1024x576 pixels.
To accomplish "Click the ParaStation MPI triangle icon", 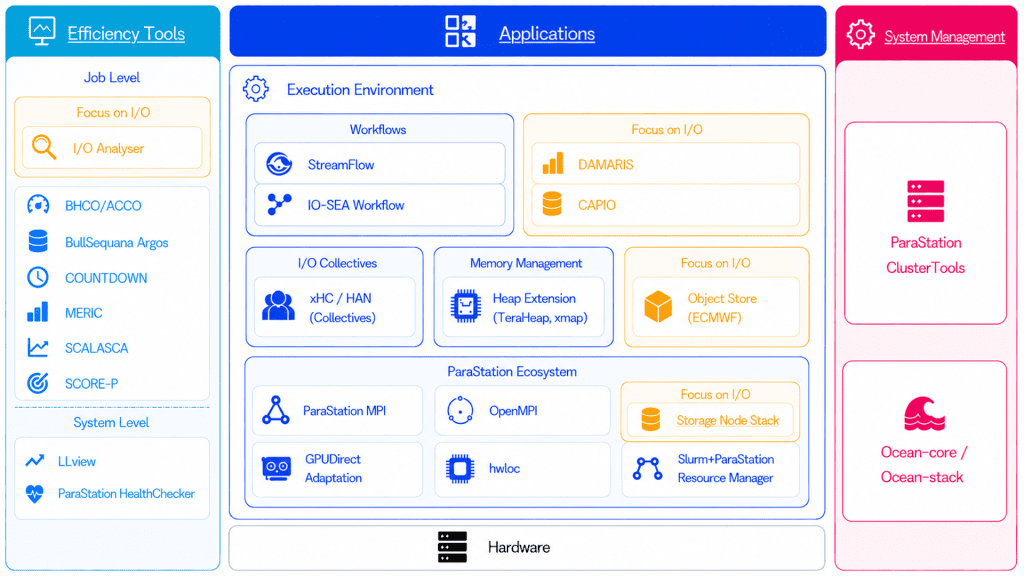I will tap(276, 410).
